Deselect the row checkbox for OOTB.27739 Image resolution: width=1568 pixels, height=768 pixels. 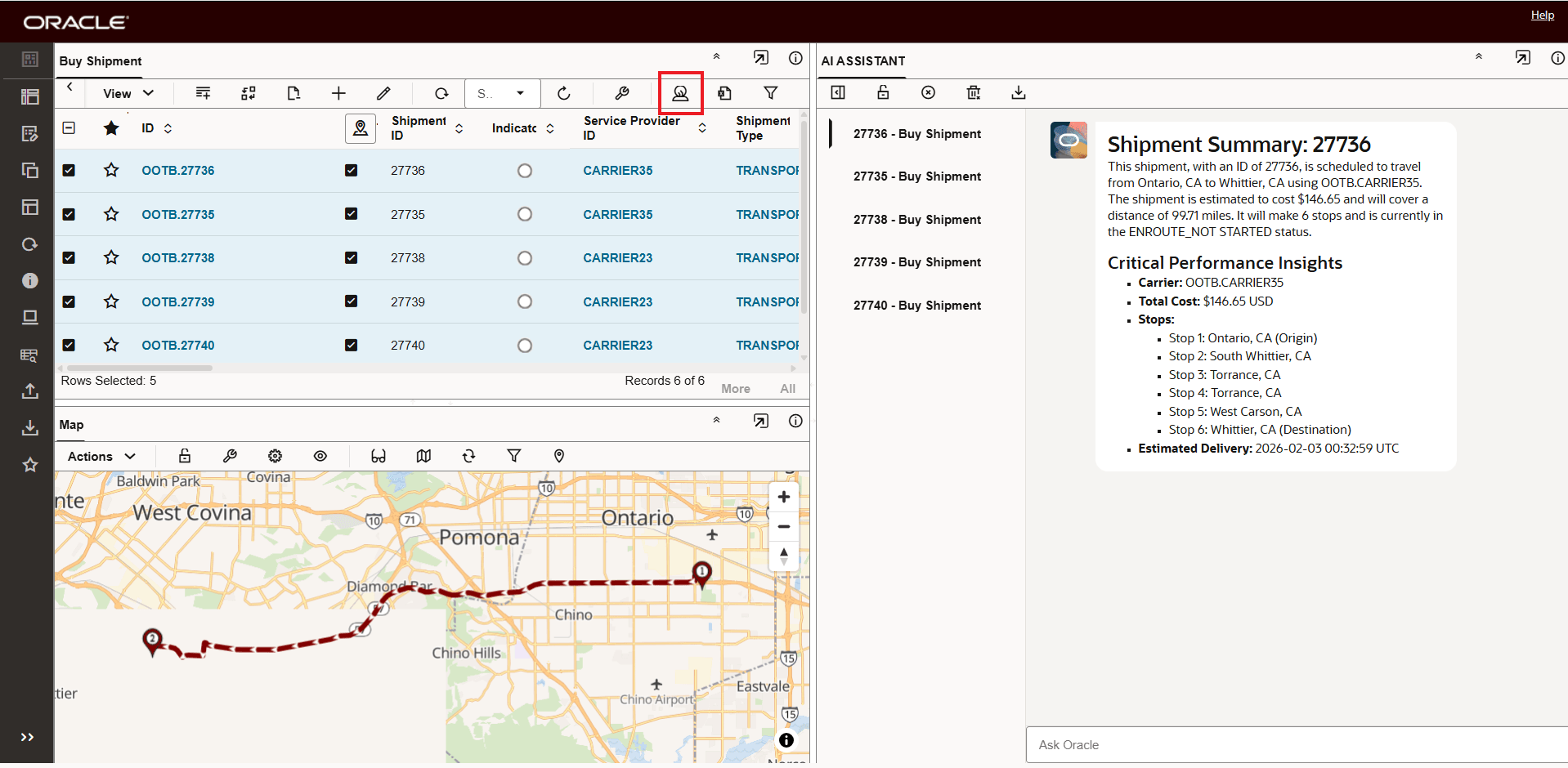tap(69, 301)
